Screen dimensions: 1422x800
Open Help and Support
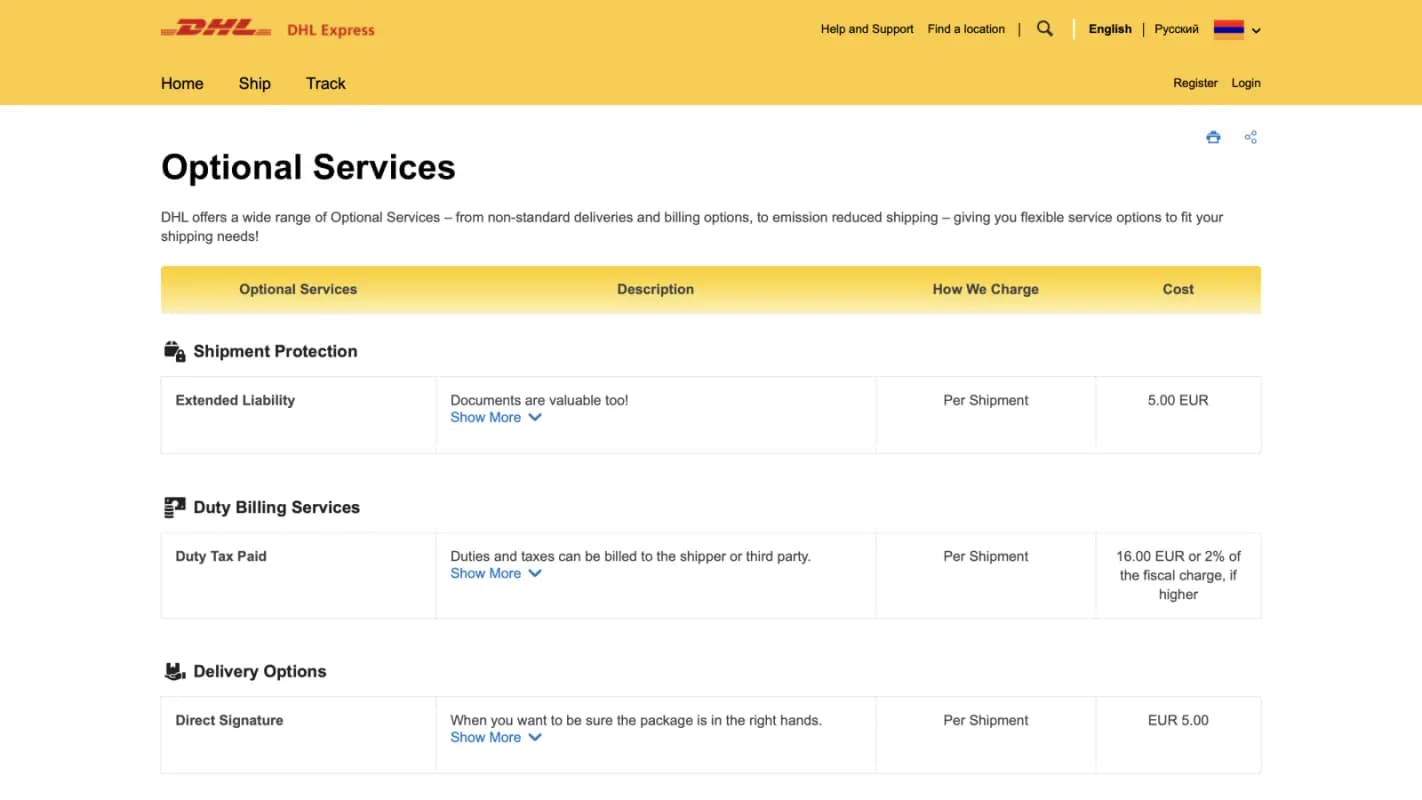867,29
